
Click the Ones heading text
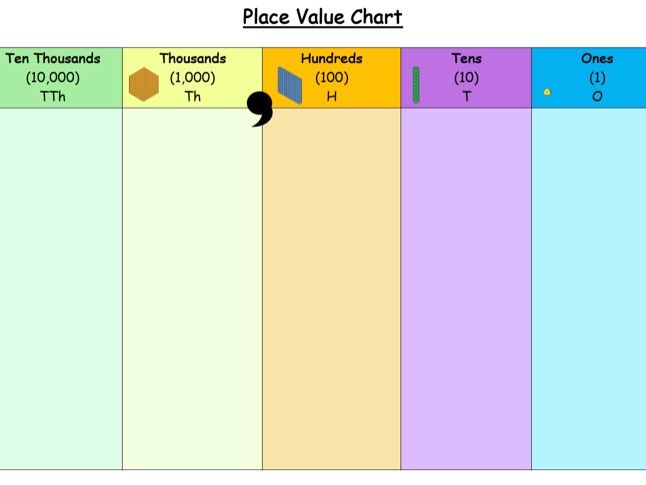pos(597,59)
